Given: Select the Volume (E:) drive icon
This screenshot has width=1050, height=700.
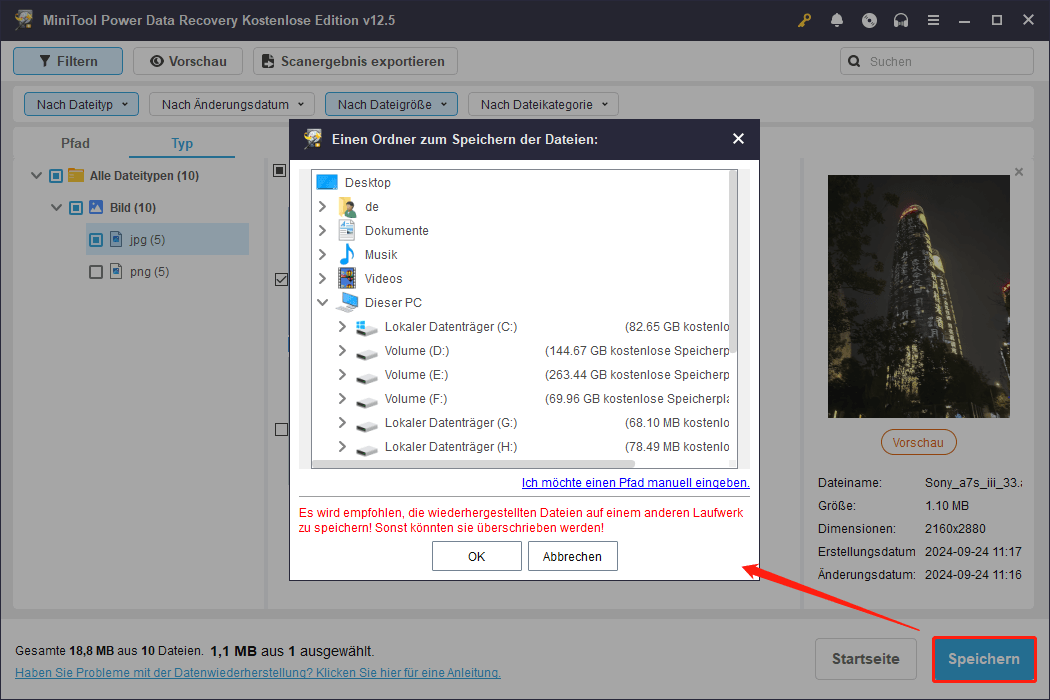Looking at the screenshot, I should 366,376.
